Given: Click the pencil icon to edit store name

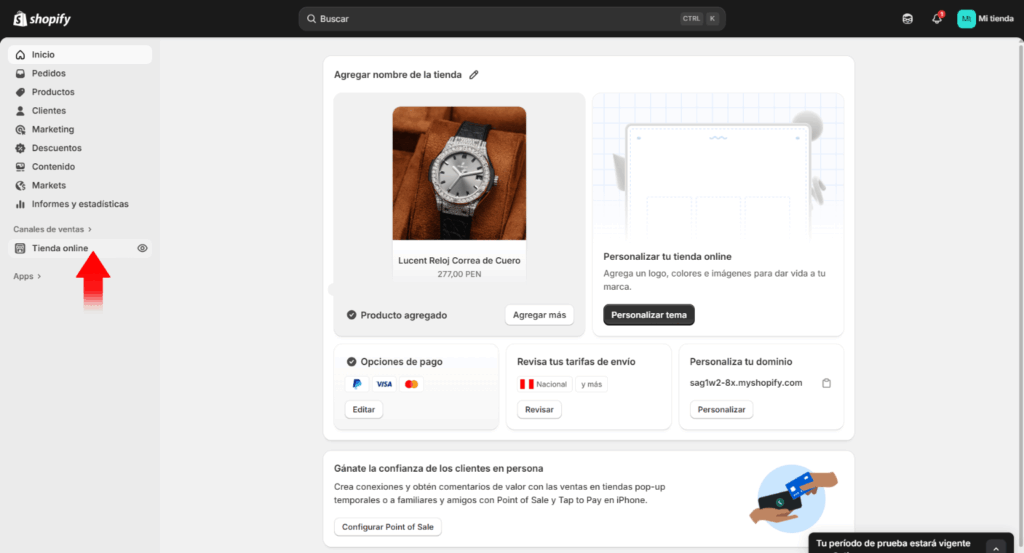Looking at the screenshot, I should pos(474,75).
